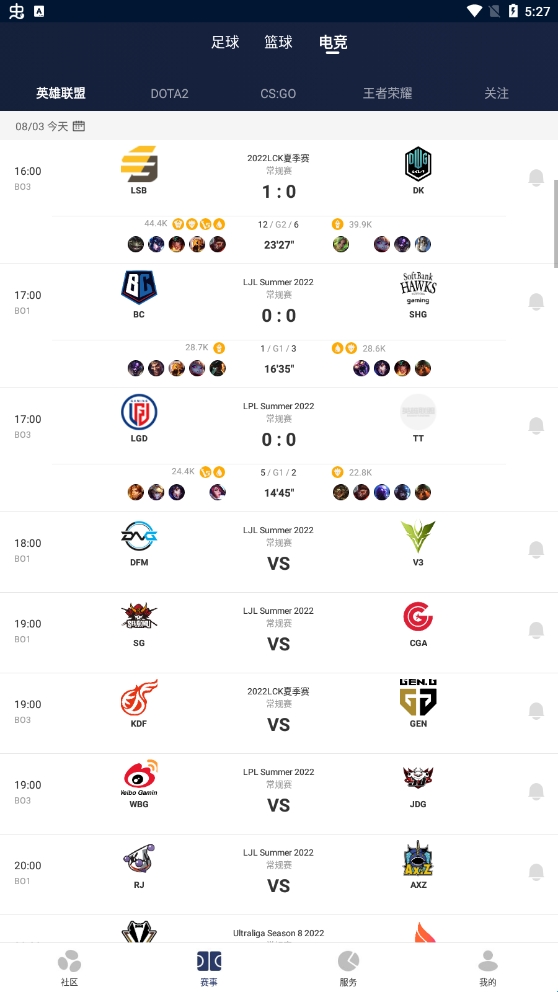Open the SG vs CGA match row
The width and height of the screenshot is (558, 992).
[x=278, y=633]
